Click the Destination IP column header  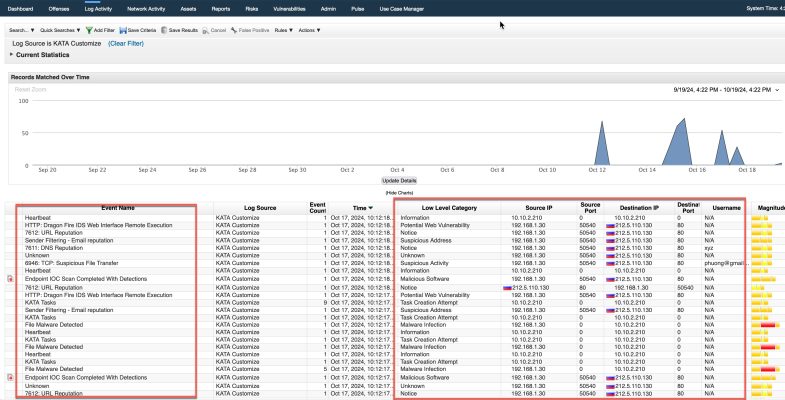click(x=639, y=208)
